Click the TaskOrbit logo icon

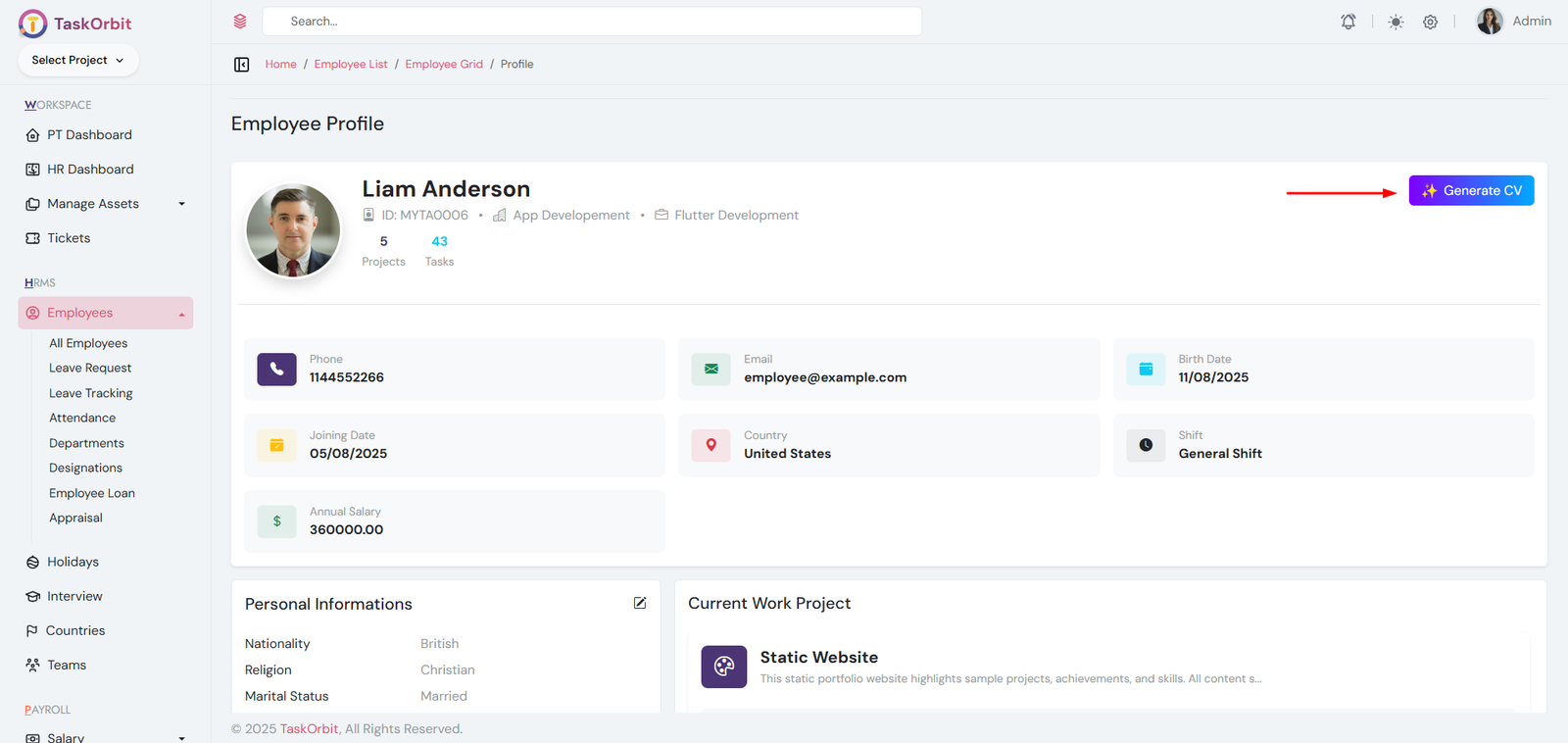[32, 24]
